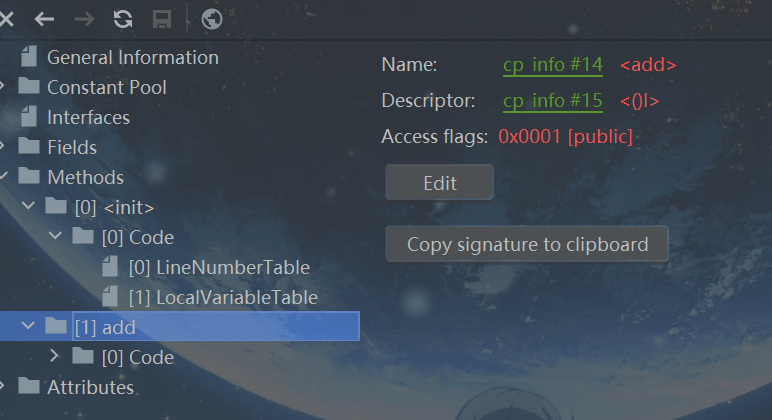772x420 pixels.
Task: Select the [0] LineNumberTable entry
Action: pos(218,267)
